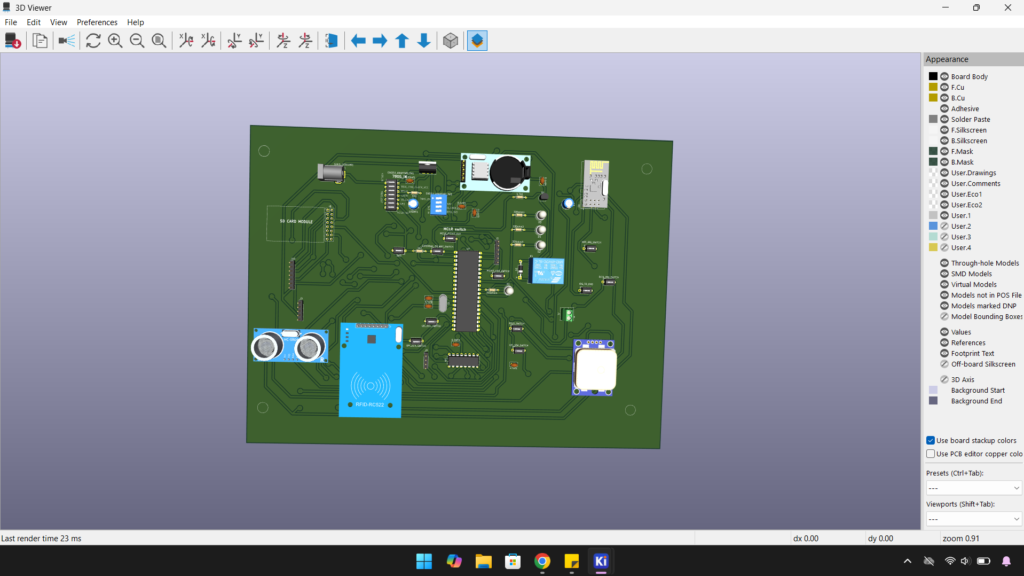Click the Zoom in magnifier icon
Screen dimensions: 1024x576
coord(115,41)
